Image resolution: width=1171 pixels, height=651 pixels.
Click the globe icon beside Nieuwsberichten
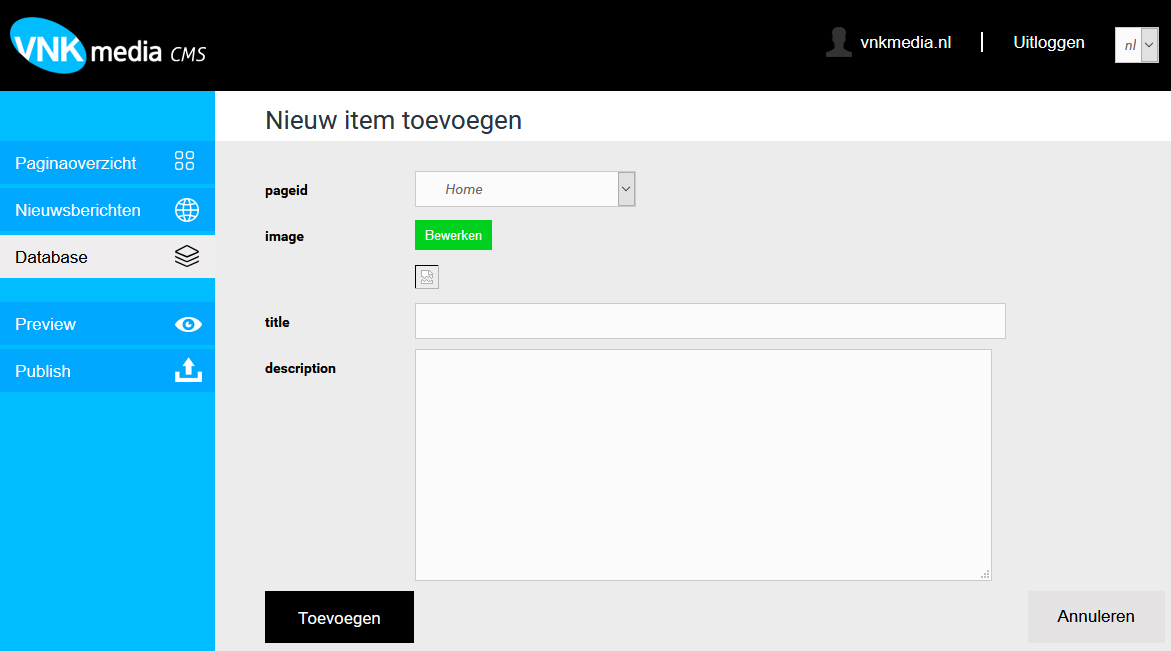click(187, 210)
